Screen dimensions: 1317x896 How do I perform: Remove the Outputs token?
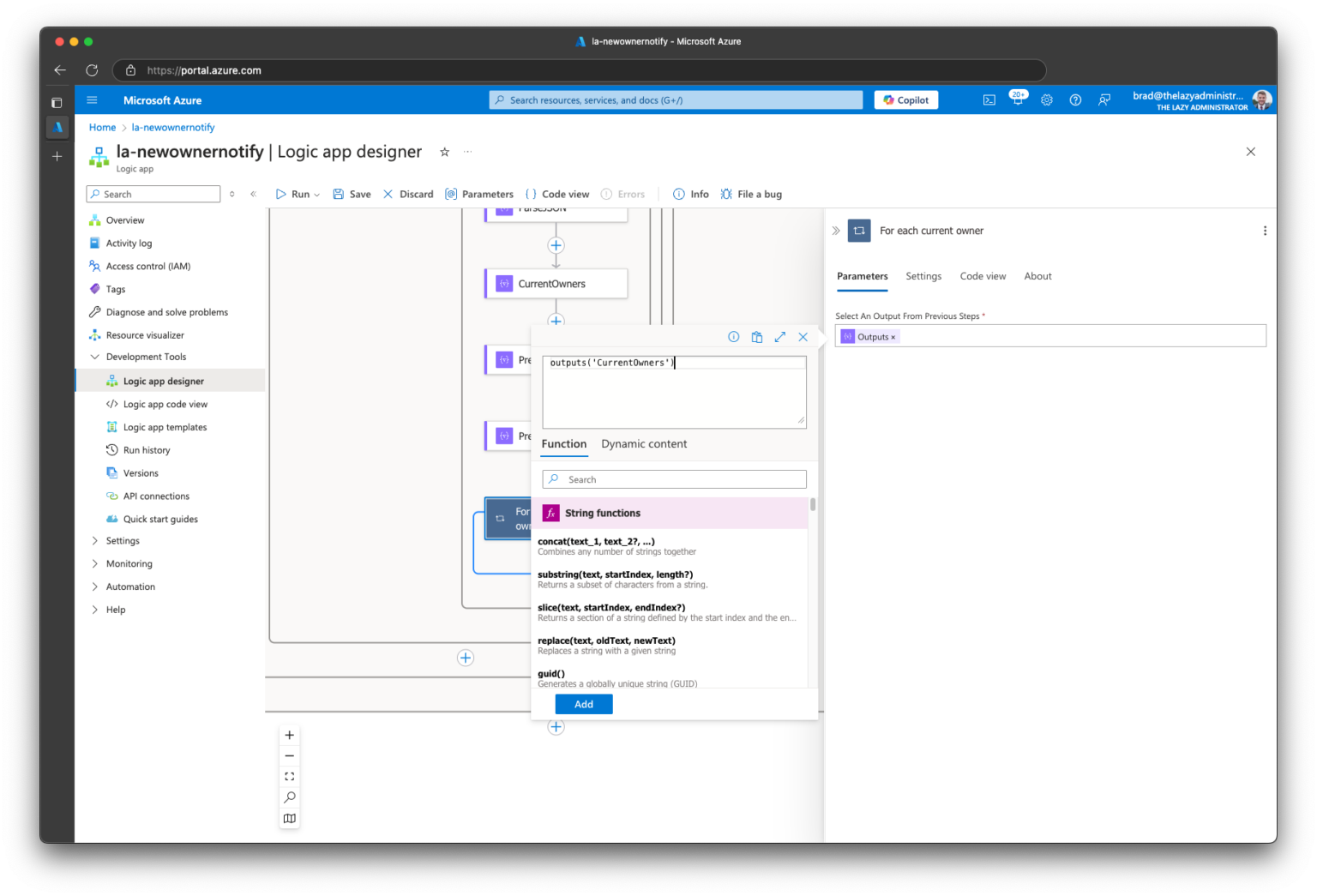893,338
